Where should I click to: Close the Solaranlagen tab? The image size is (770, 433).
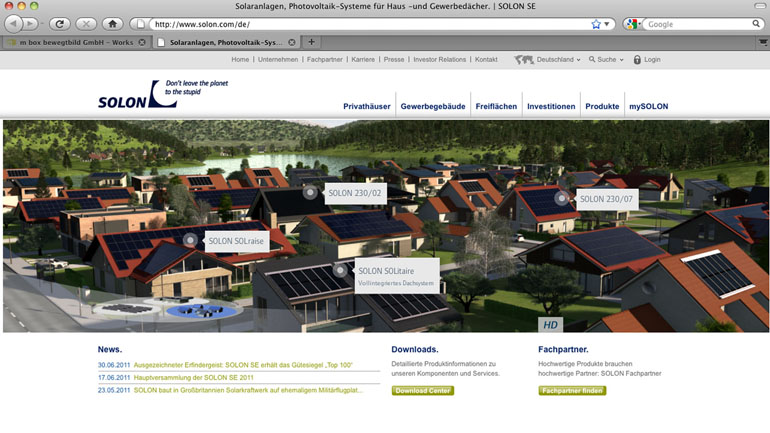[292, 42]
